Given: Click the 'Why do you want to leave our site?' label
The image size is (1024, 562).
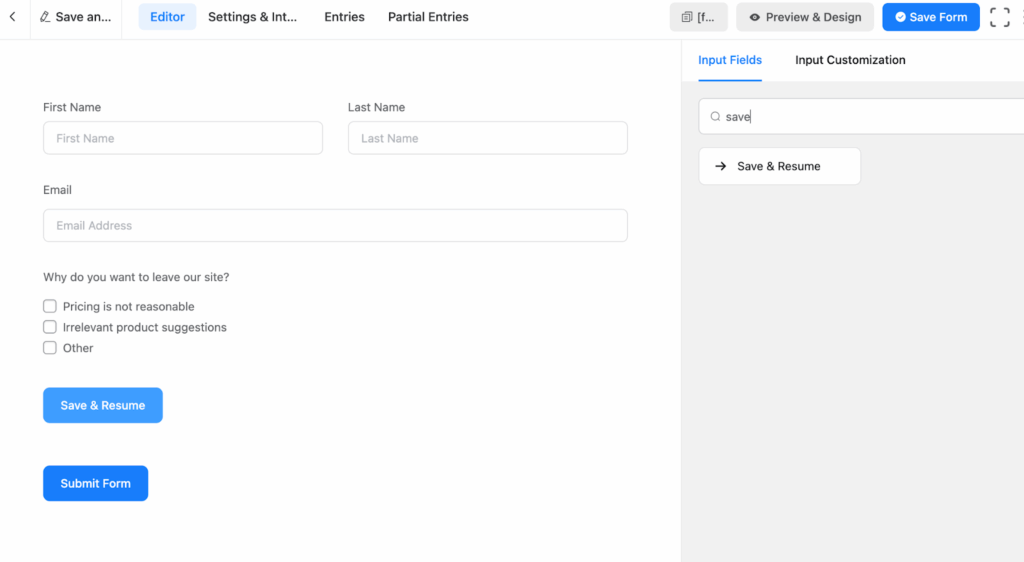Looking at the screenshot, I should (x=136, y=277).
